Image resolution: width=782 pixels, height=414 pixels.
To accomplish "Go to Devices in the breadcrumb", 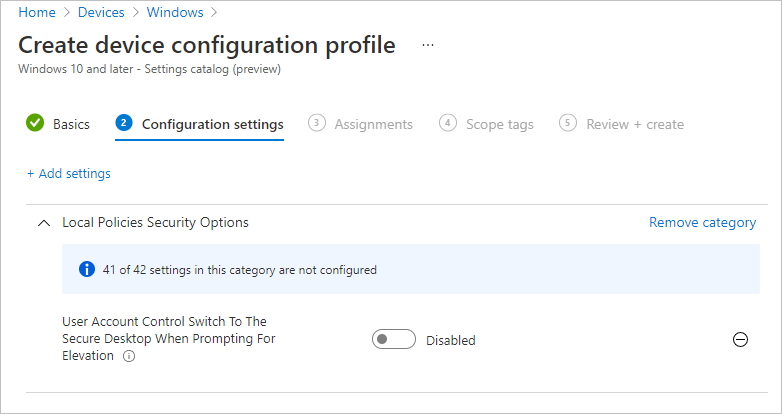I will point(101,13).
